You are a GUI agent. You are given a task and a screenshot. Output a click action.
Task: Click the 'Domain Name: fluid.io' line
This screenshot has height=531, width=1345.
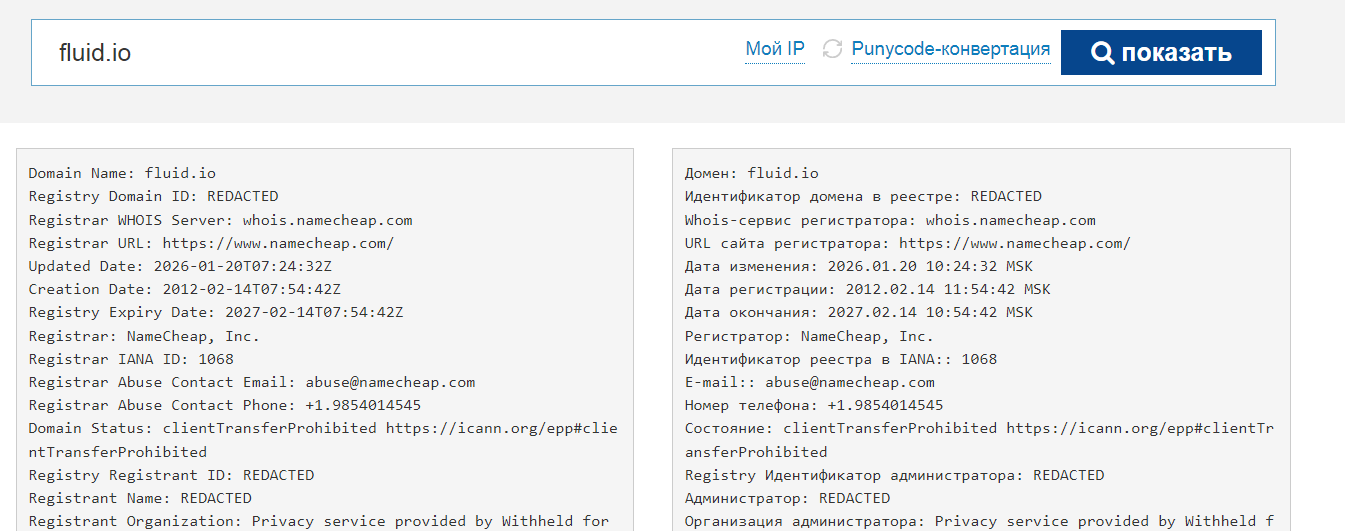[122, 173]
